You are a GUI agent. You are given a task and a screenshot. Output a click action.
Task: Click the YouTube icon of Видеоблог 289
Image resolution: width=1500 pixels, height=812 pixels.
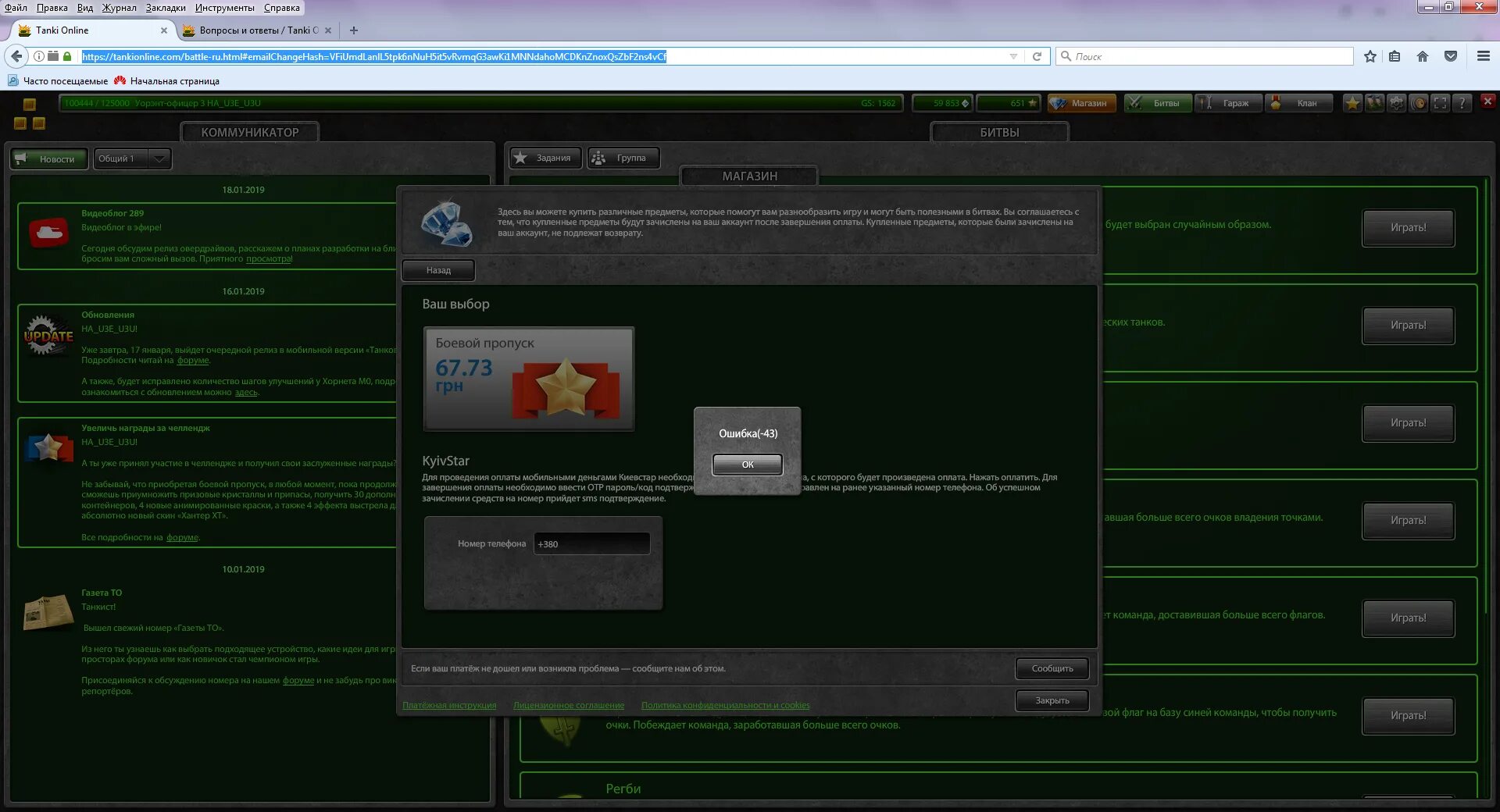click(x=48, y=233)
